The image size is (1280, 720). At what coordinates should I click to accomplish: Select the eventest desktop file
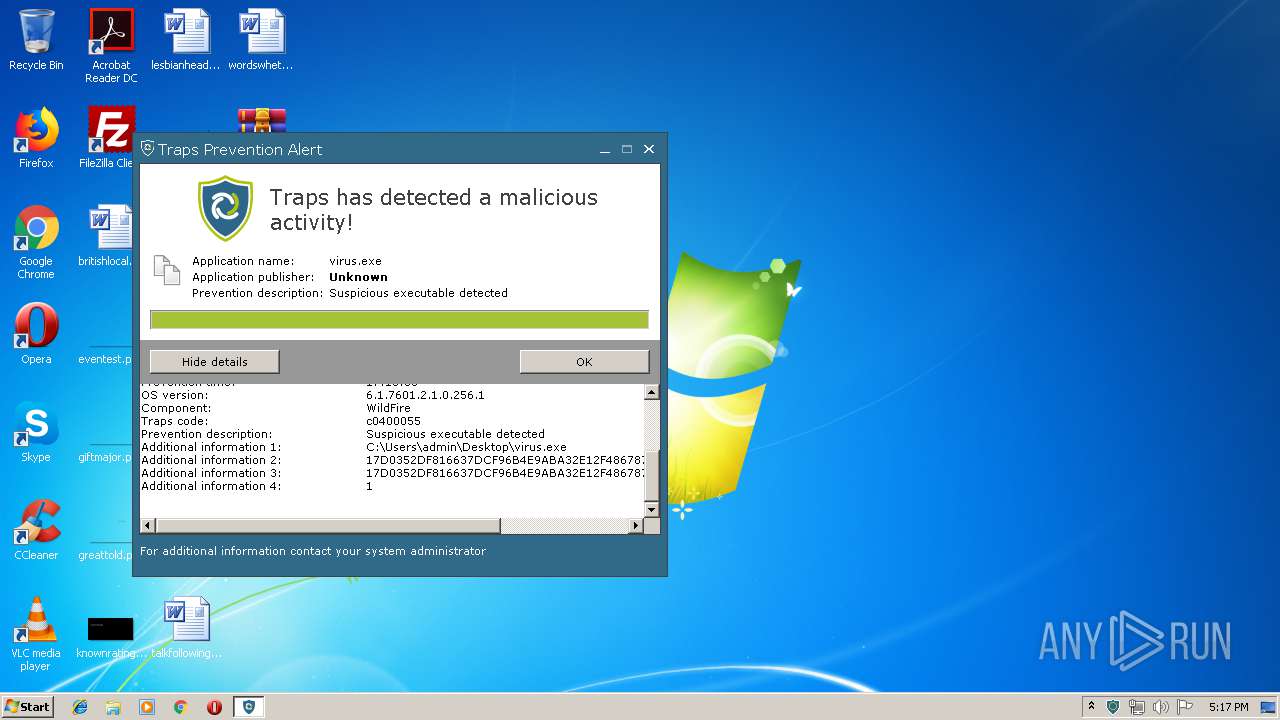coord(106,359)
